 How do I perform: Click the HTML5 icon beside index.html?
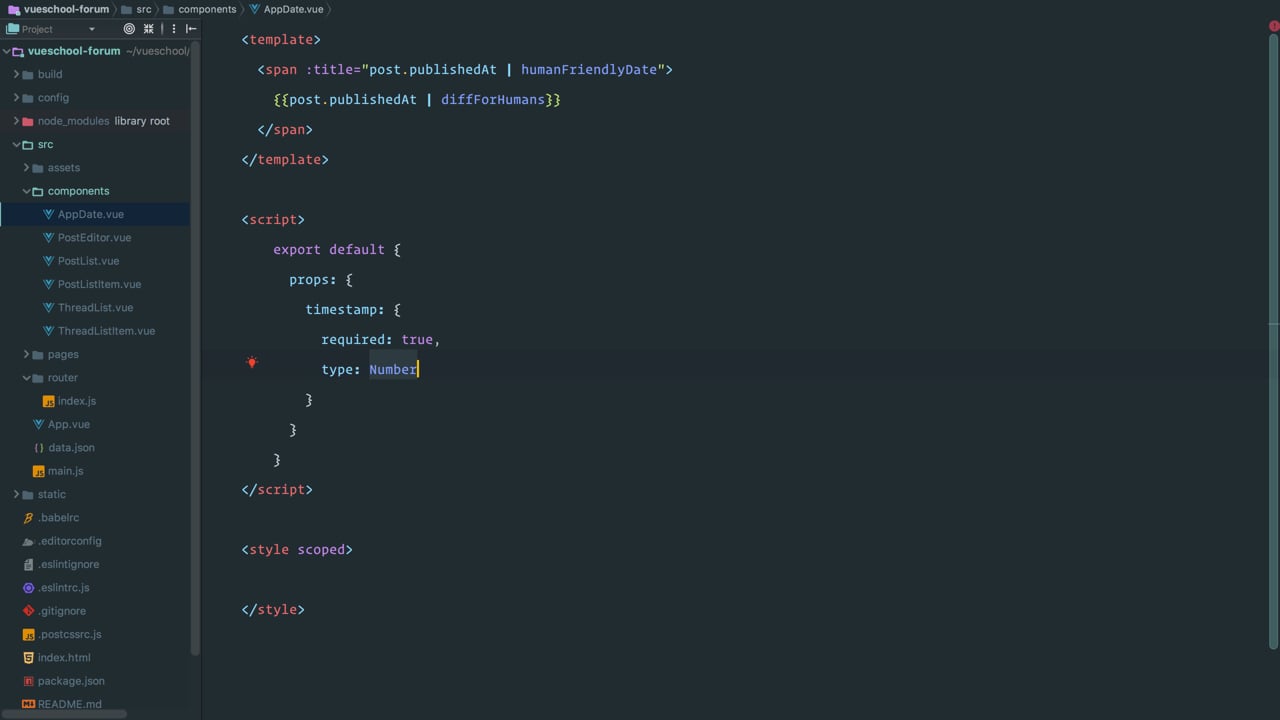(x=29, y=658)
